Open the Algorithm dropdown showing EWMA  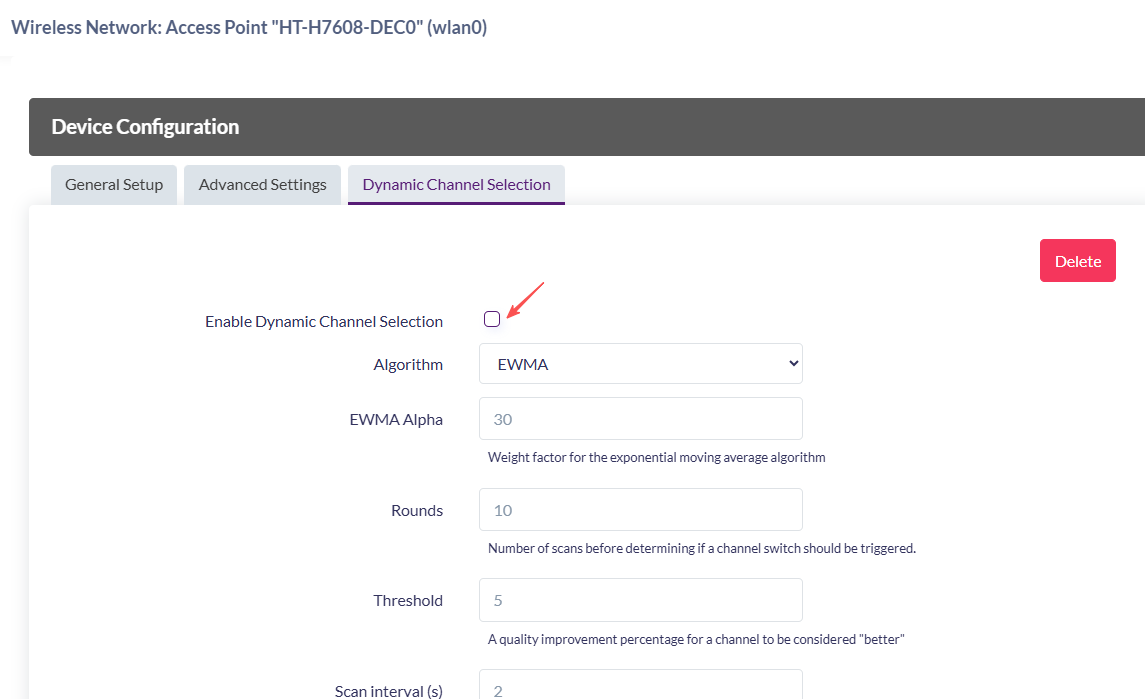pyautogui.click(x=641, y=364)
